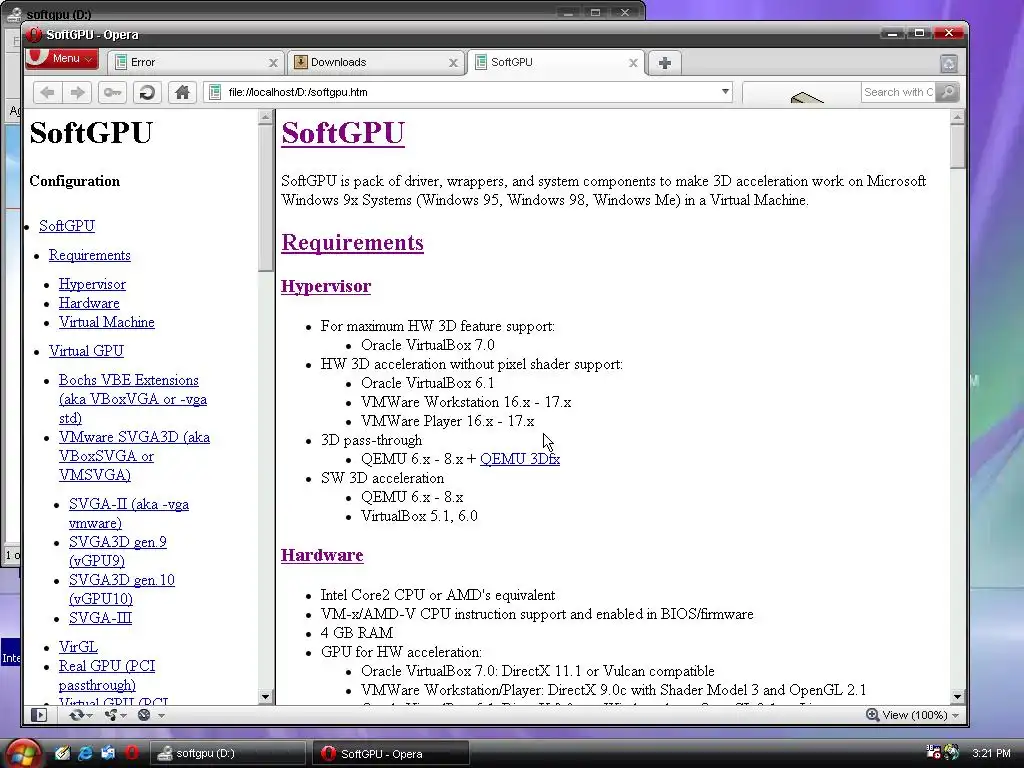Open the Hypervisor sidebar link

tap(92, 284)
